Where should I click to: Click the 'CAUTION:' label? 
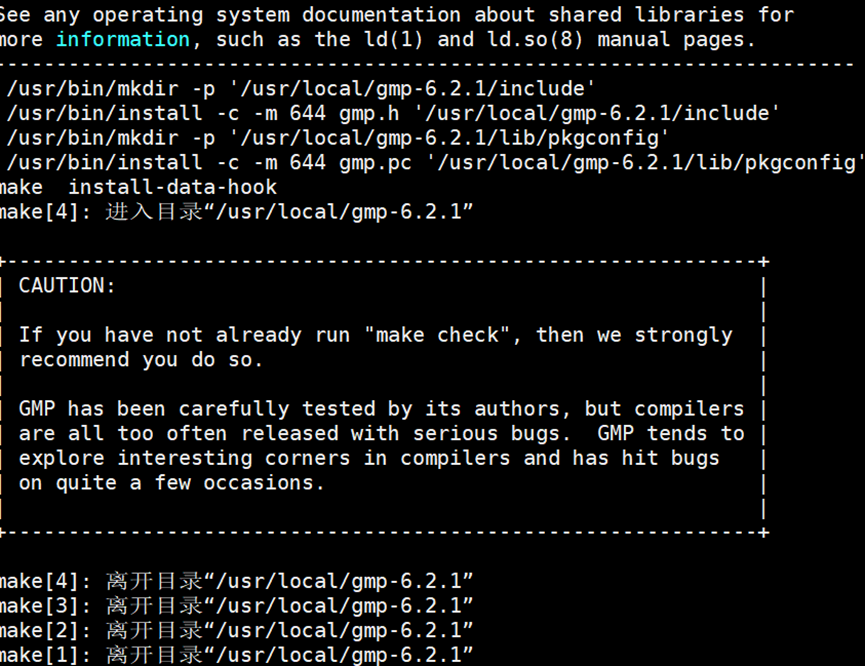pos(65,285)
